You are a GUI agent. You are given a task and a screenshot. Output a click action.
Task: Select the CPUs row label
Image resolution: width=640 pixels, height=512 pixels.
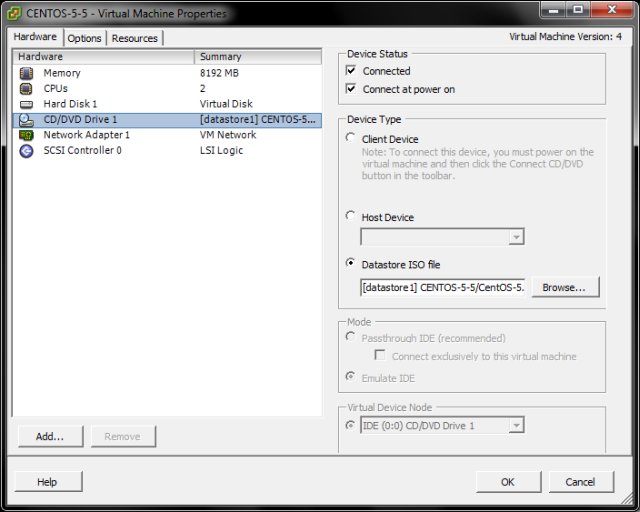tap(56, 89)
